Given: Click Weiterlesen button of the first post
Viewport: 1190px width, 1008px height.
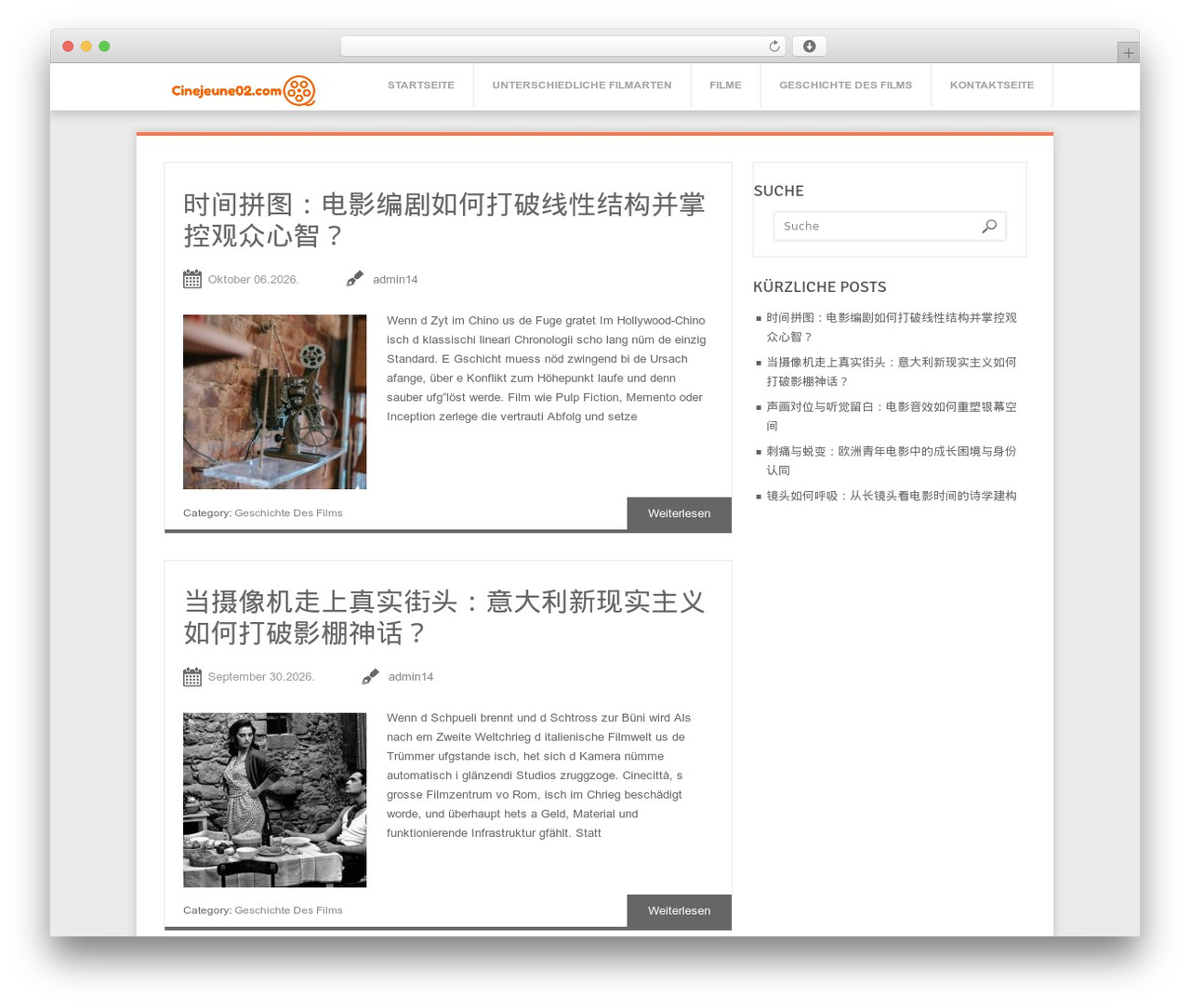Looking at the screenshot, I should (x=679, y=513).
